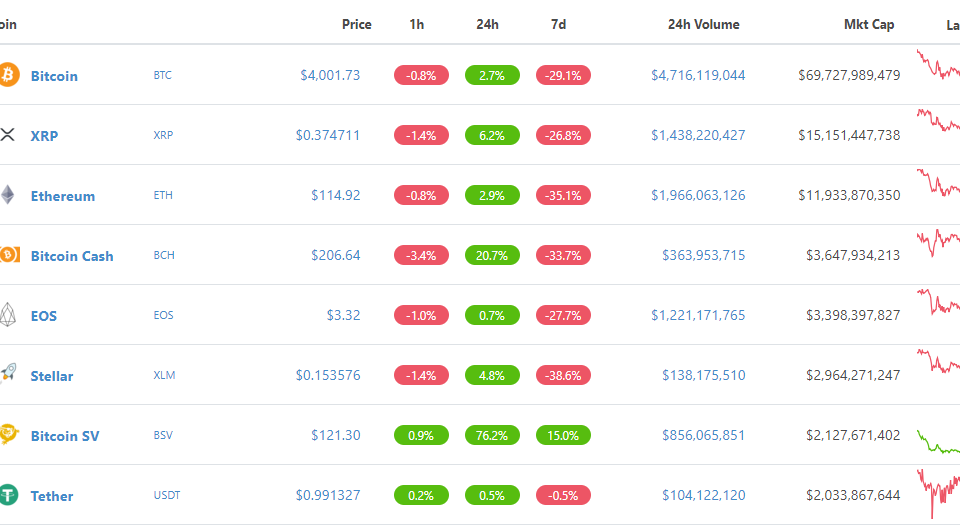Click the XRP logo icon
Screen dimensions: 960x526
pyautogui.click(x=7, y=135)
